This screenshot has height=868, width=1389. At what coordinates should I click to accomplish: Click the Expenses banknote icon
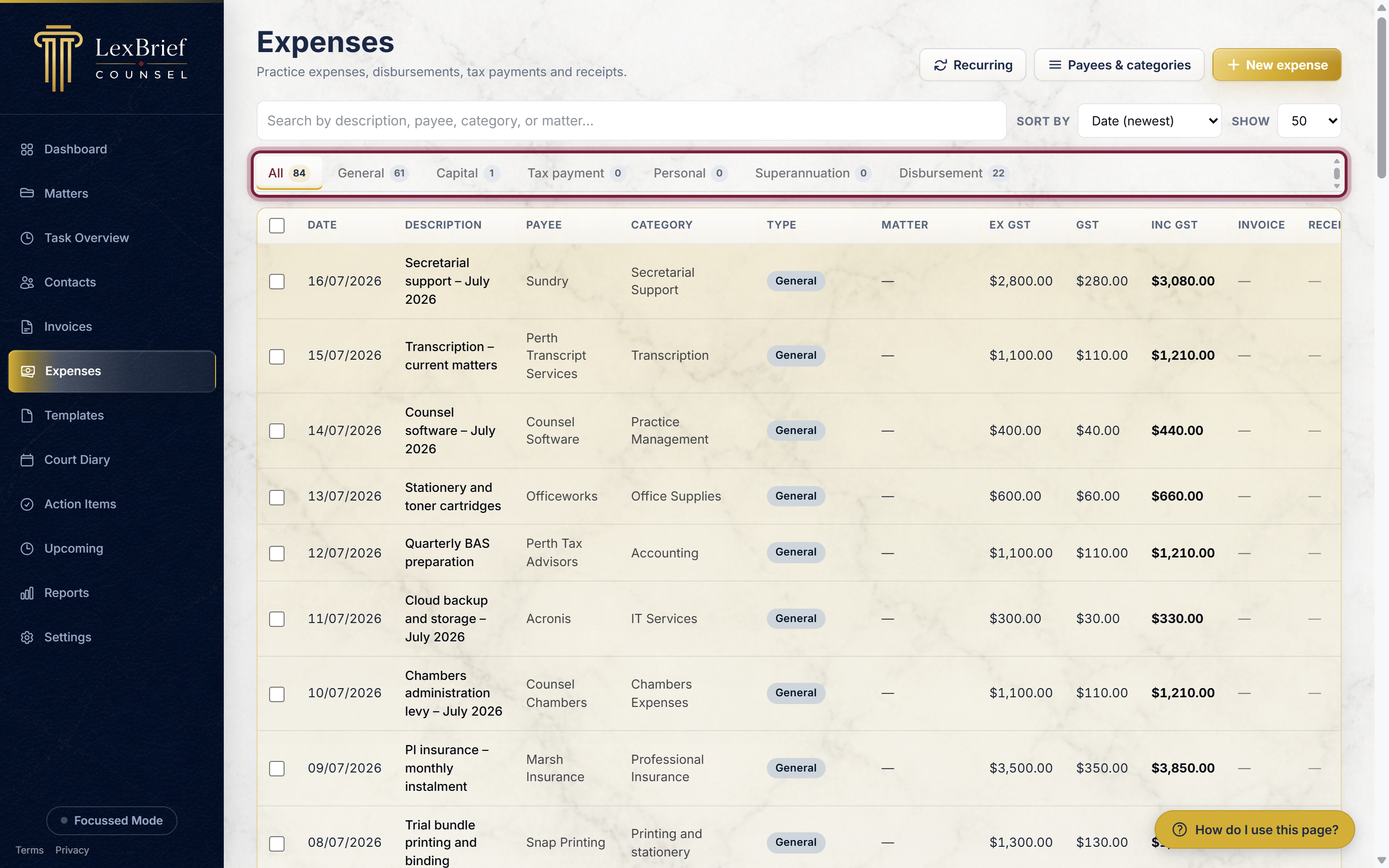click(27, 371)
